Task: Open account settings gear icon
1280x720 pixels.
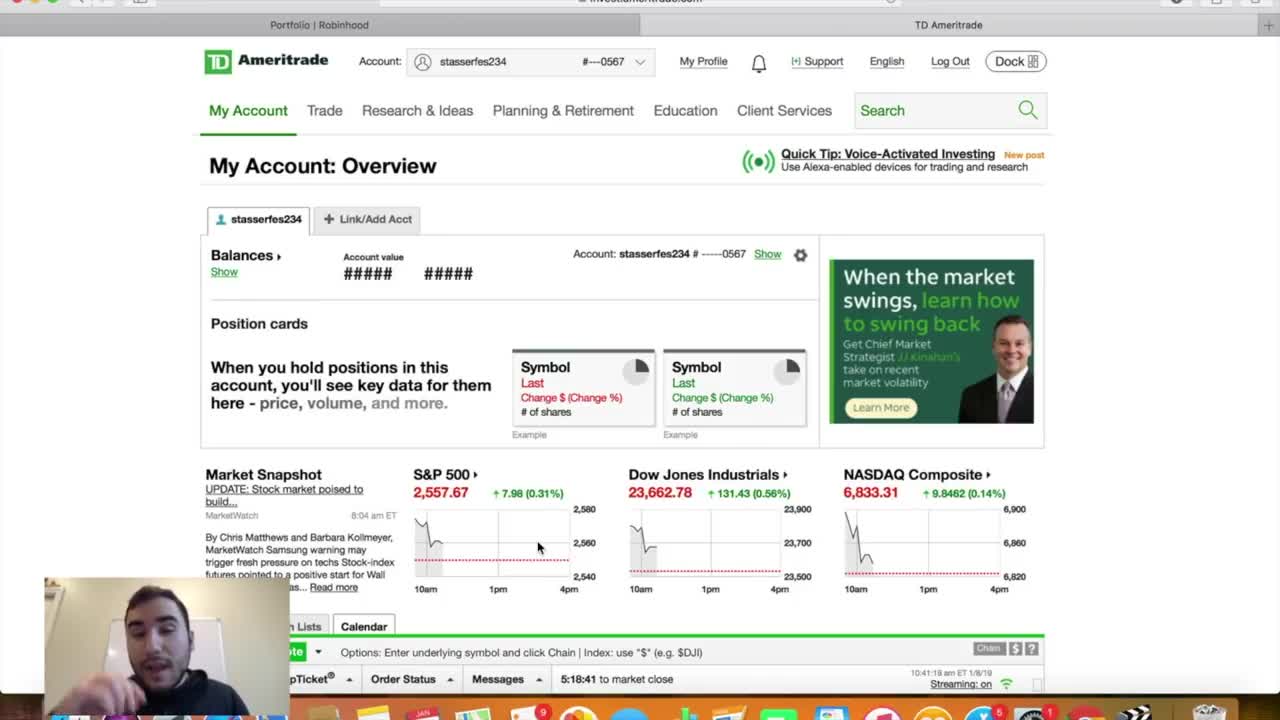Action: tap(800, 255)
